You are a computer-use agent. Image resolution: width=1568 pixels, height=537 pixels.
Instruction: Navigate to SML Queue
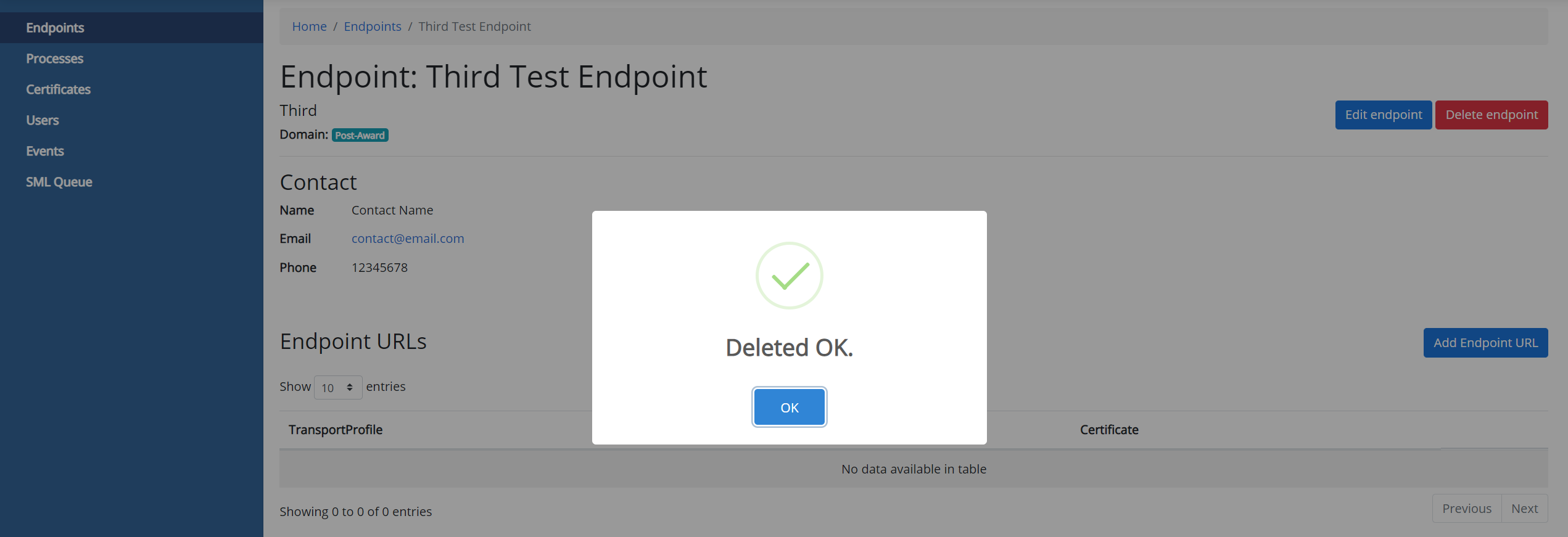[x=59, y=182]
